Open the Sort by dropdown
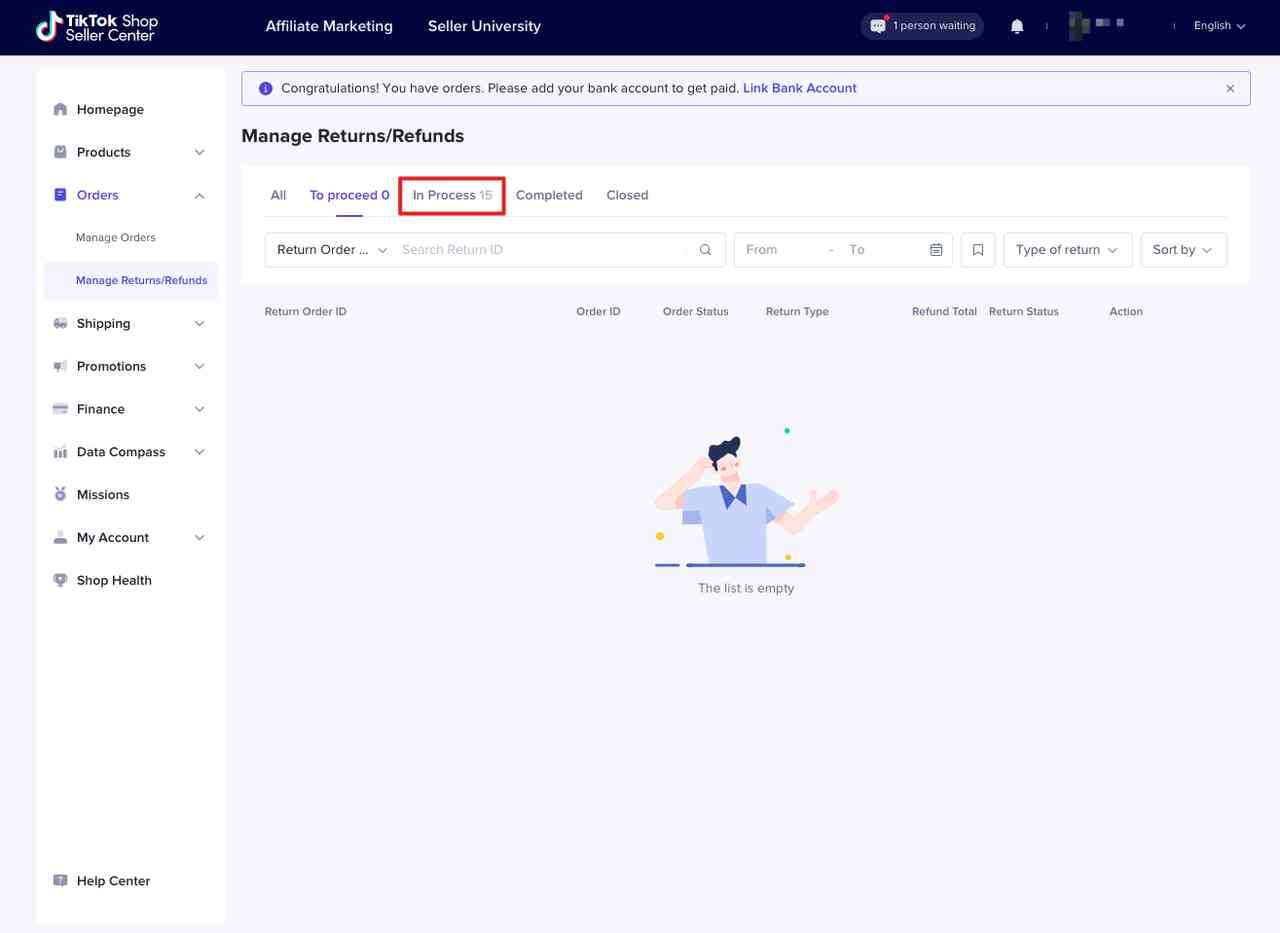1280x933 pixels. click(x=1183, y=250)
